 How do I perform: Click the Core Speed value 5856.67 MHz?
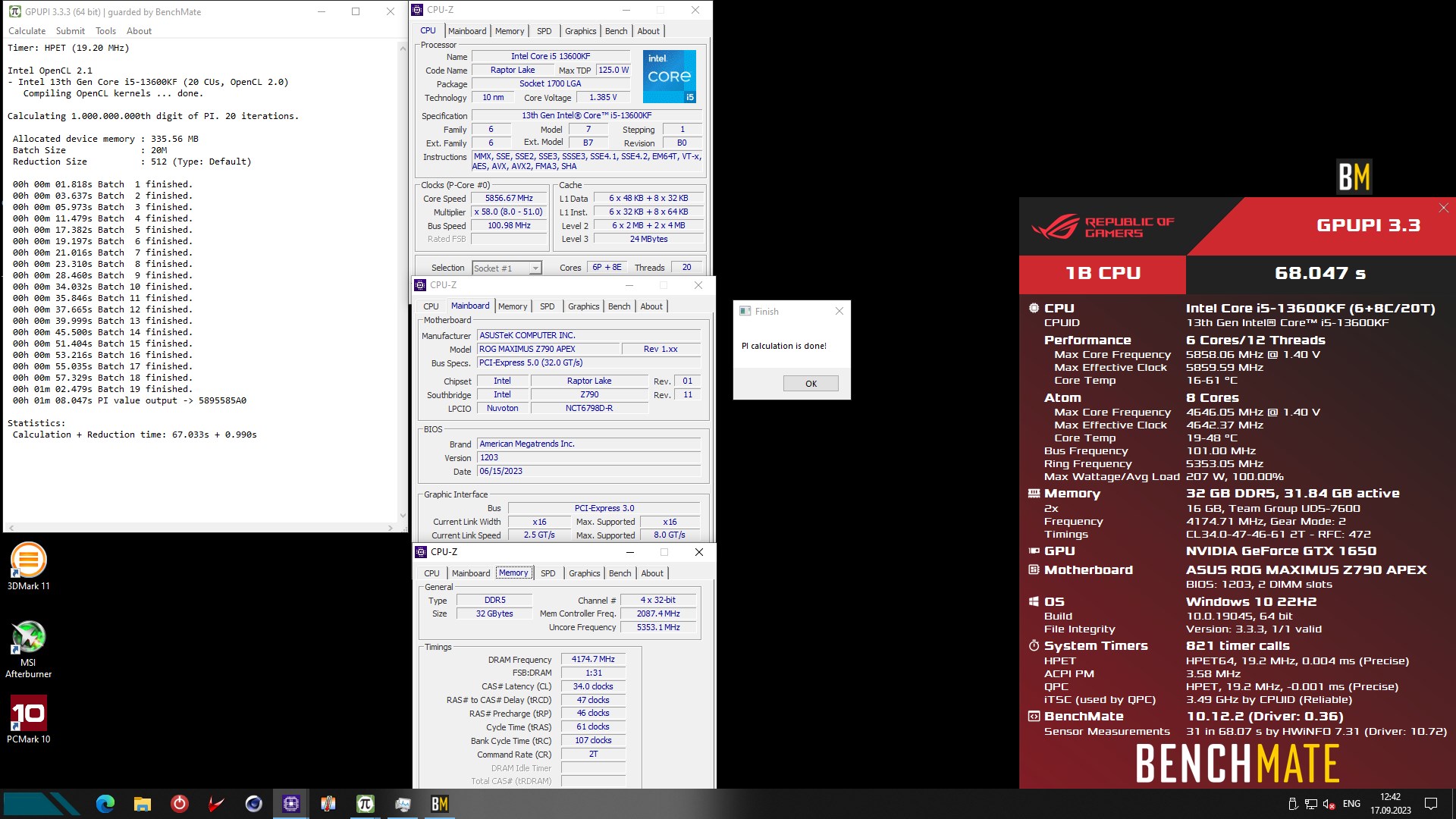tap(509, 199)
